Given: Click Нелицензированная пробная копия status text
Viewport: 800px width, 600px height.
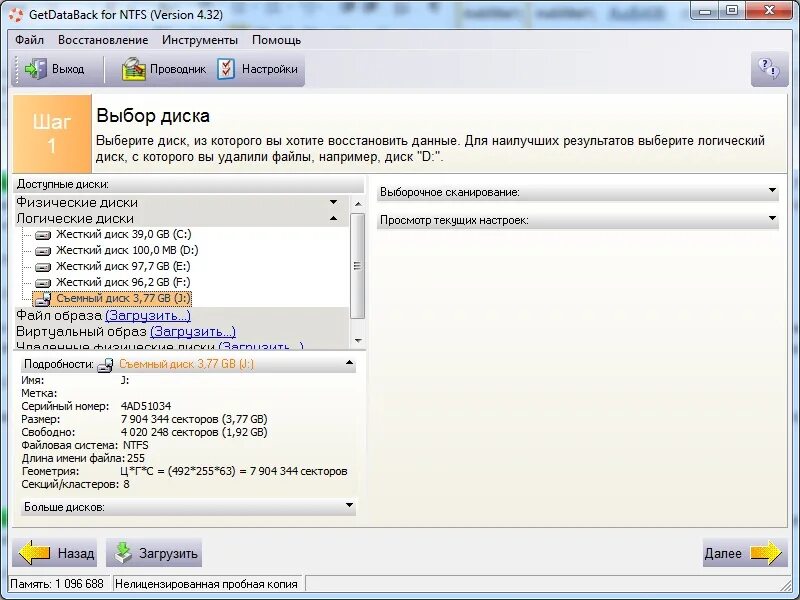Looking at the screenshot, I should click(x=206, y=584).
